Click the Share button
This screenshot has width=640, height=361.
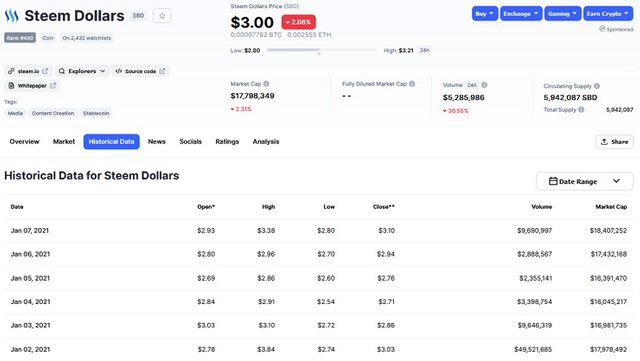(614, 142)
